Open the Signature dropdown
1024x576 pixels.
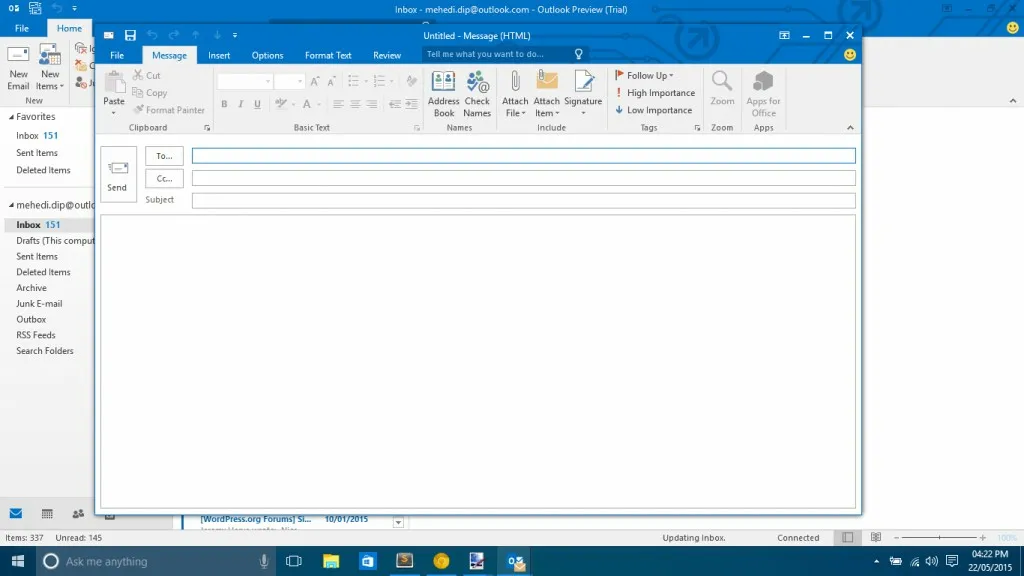tap(583, 94)
